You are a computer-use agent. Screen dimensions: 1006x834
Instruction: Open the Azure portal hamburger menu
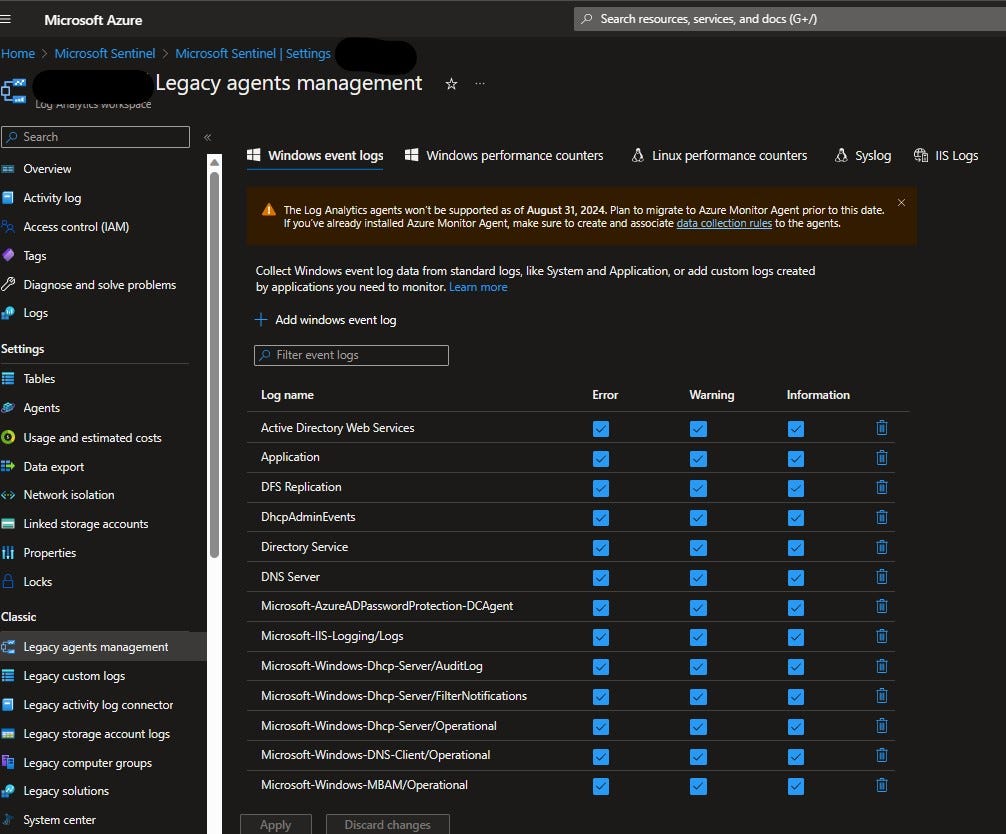pos(6,19)
